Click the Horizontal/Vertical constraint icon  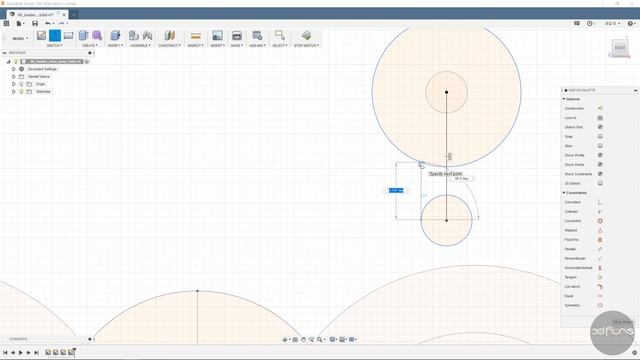tap(600, 268)
